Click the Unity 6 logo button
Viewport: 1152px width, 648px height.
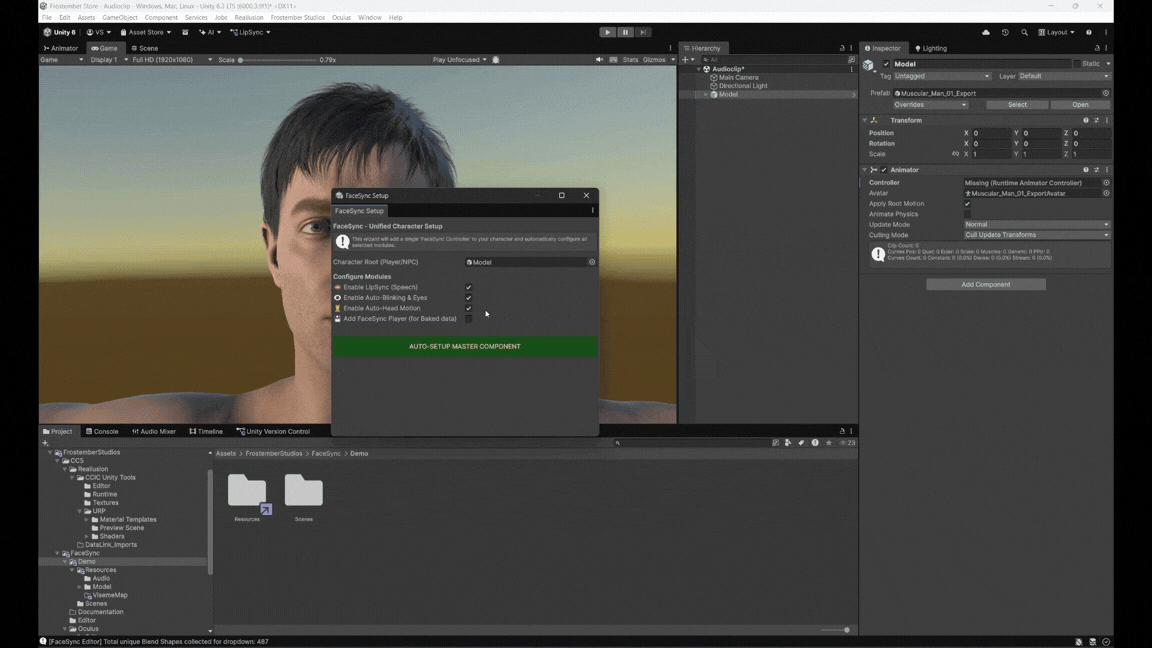point(60,32)
